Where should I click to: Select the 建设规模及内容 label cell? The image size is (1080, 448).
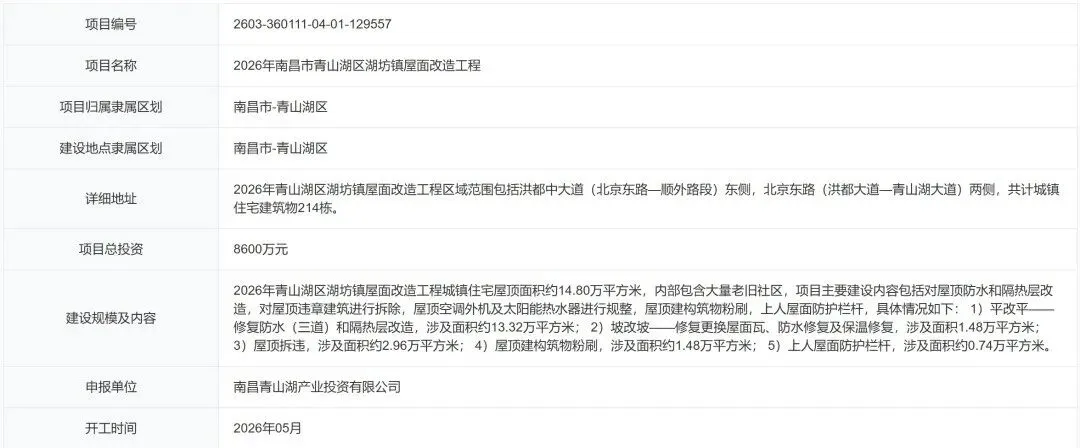[x=111, y=318]
